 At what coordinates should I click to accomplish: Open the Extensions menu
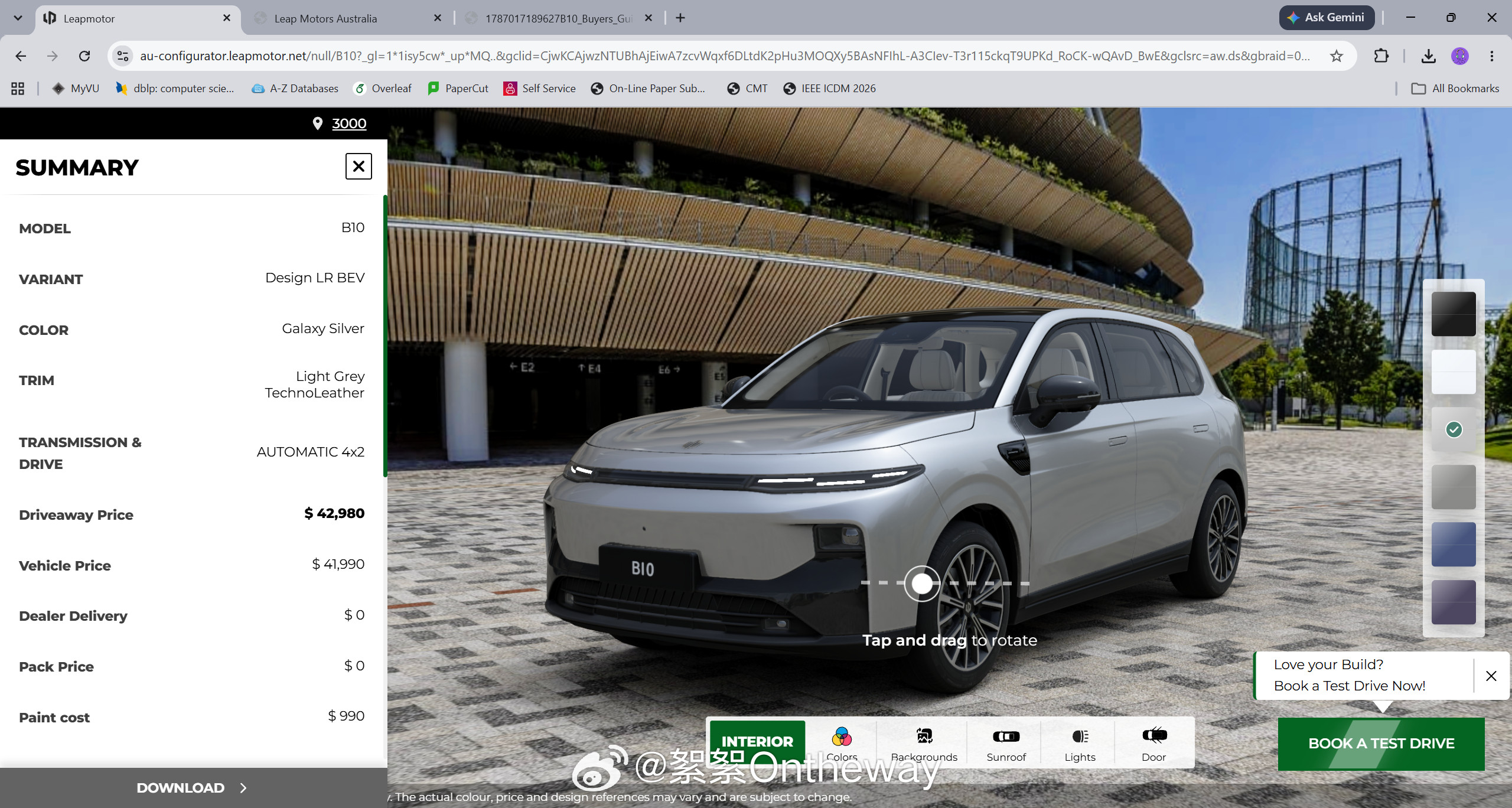pos(1381,56)
